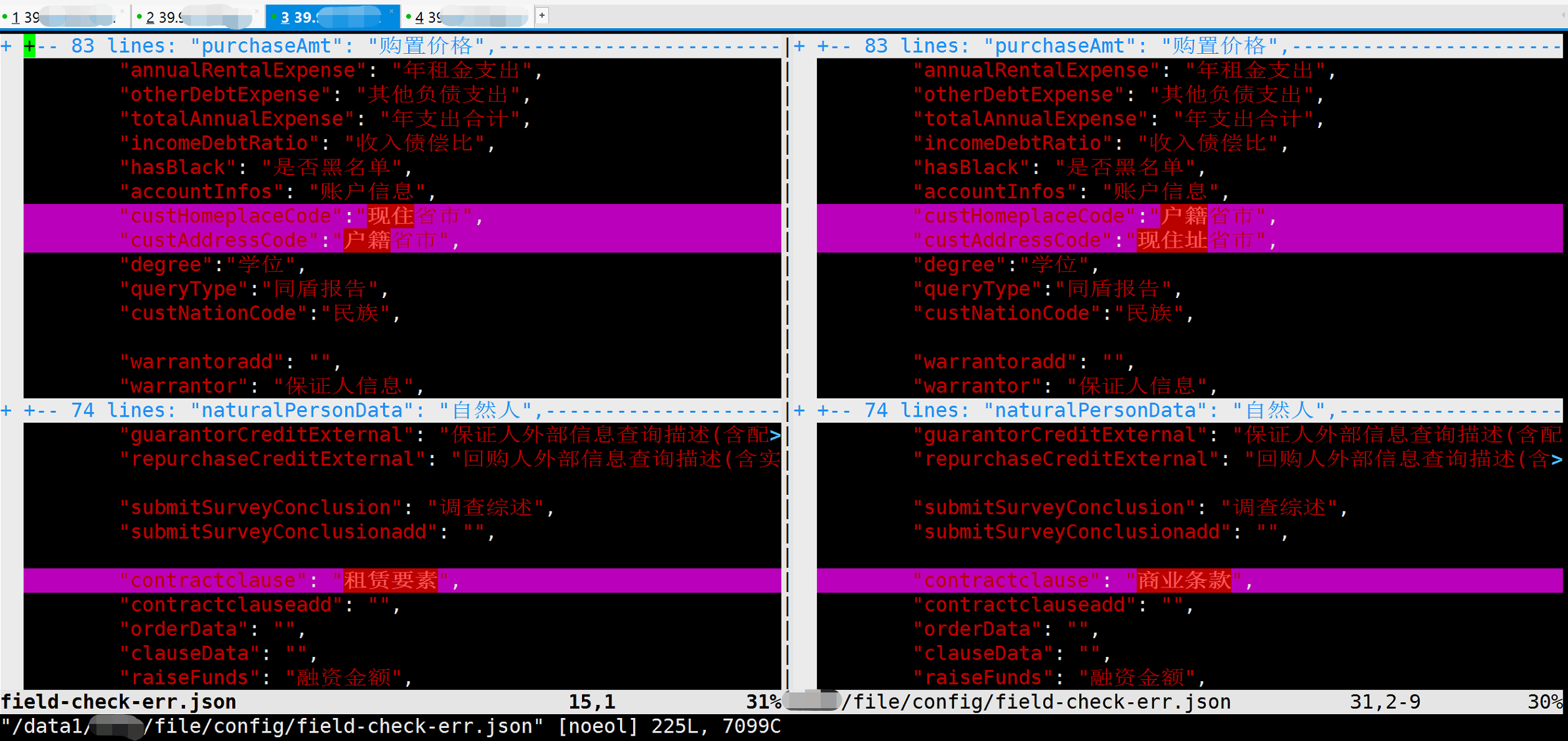Image resolution: width=1568 pixels, height=741 pixels.
Task: Click highlighted 现住址 text in right pane
Action: coord(1172,241)
